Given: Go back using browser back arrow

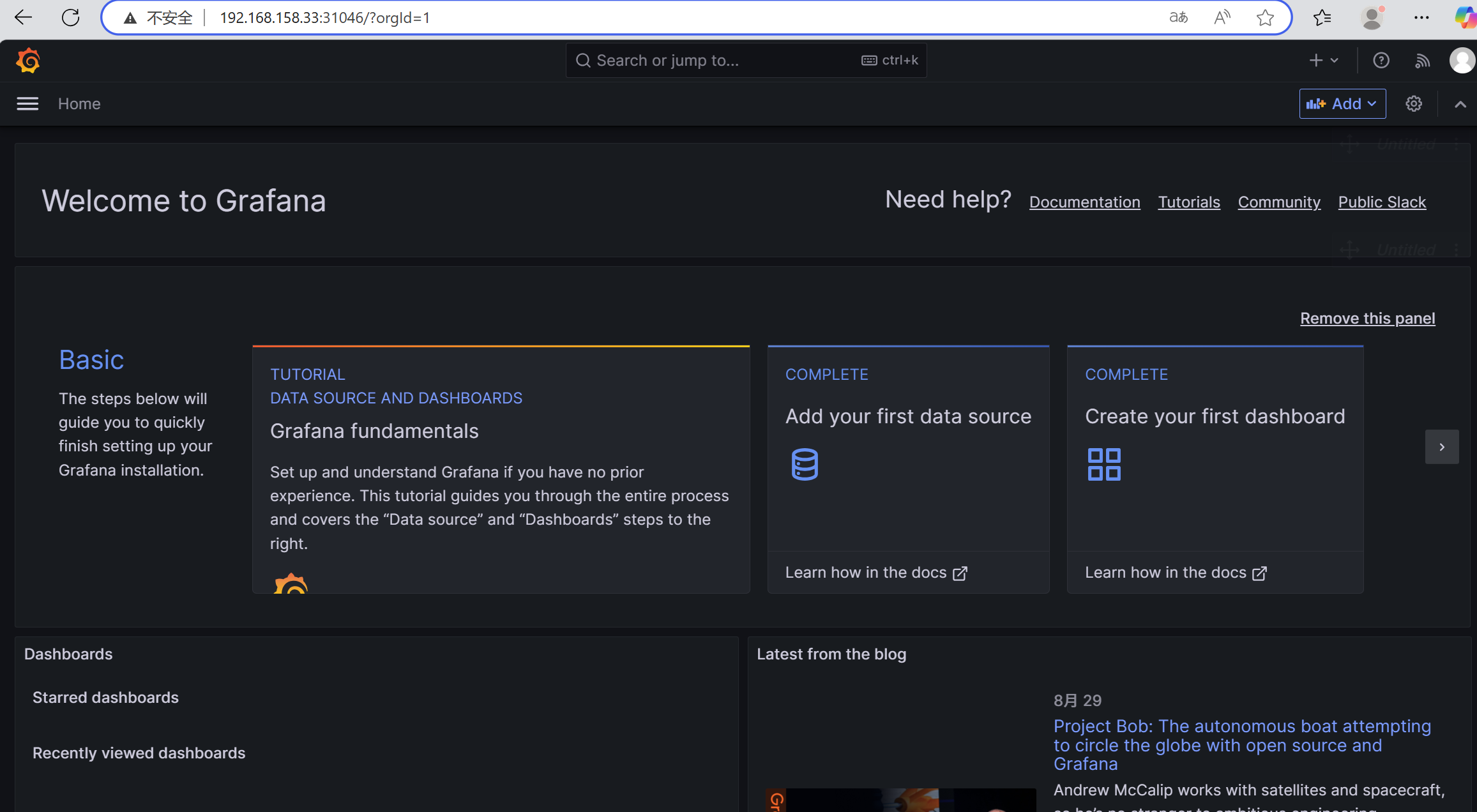Looking at the screenshot, I should point(23,17).
